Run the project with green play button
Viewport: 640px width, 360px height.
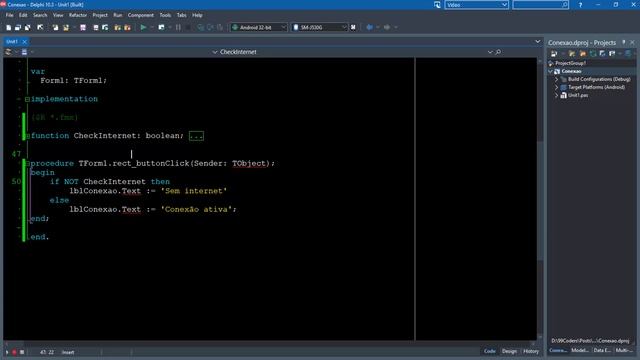click(143, 27)
